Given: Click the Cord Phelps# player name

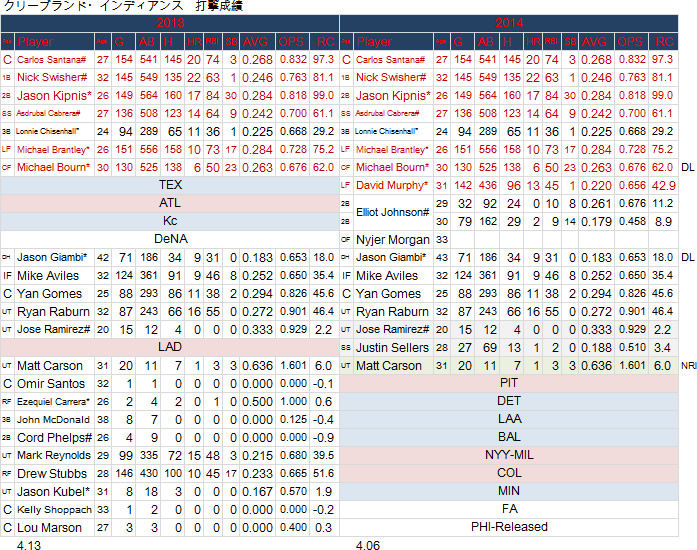Looking at the screenshot, I should pos(54,438).
